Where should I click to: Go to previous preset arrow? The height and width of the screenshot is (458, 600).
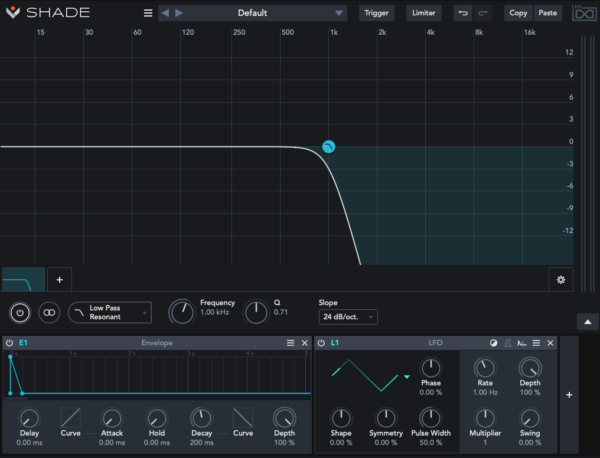(x=165, y=13)
